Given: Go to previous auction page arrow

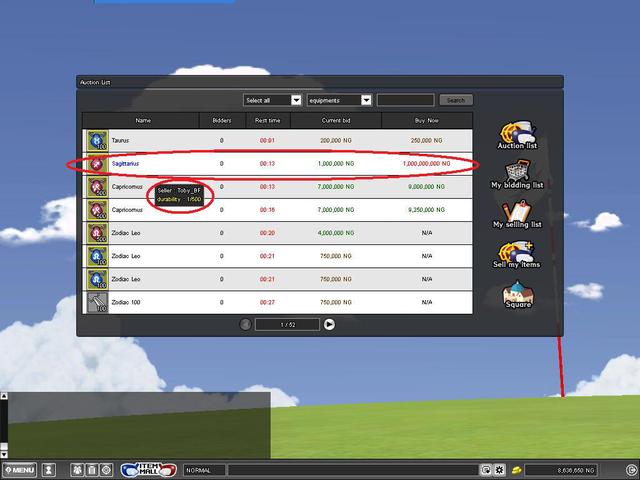Looking at the screenshot, I should click(x=246, y=324).
